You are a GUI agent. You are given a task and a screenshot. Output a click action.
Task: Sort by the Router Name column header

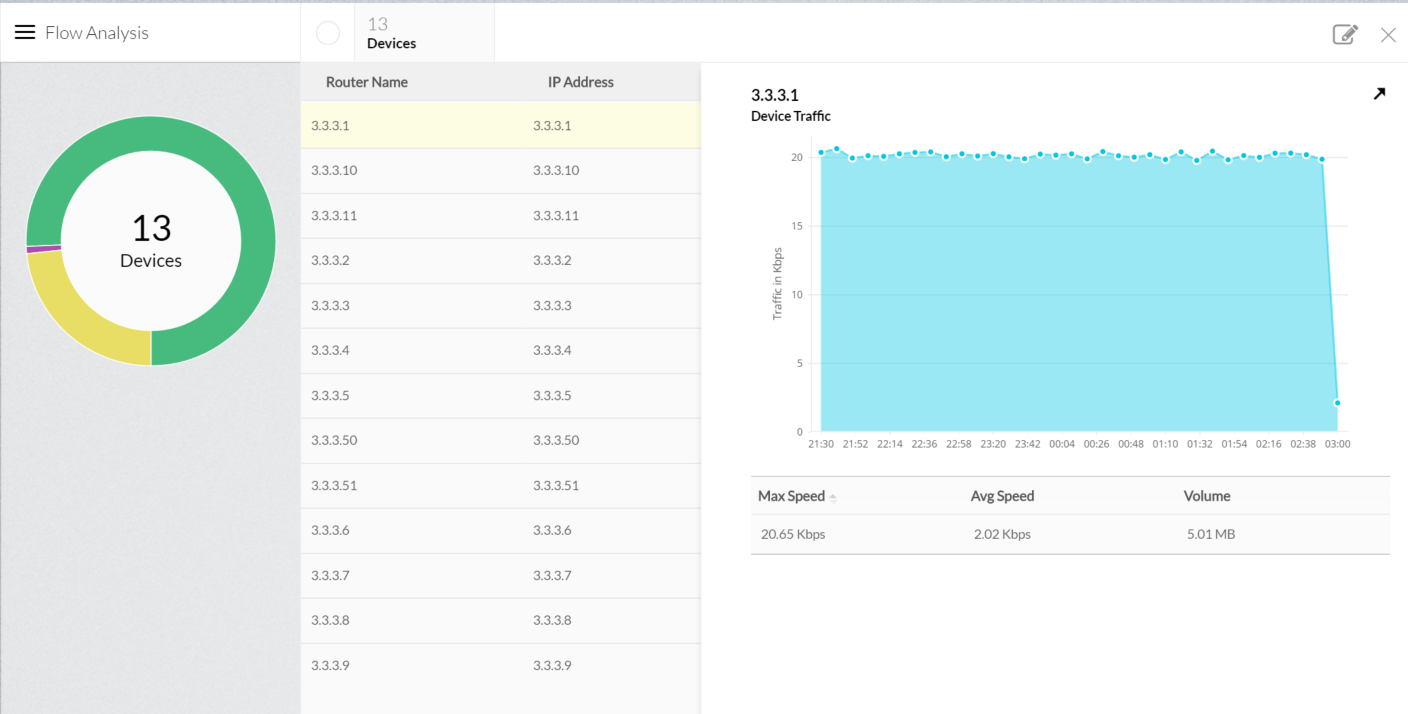tap(367, 82)
